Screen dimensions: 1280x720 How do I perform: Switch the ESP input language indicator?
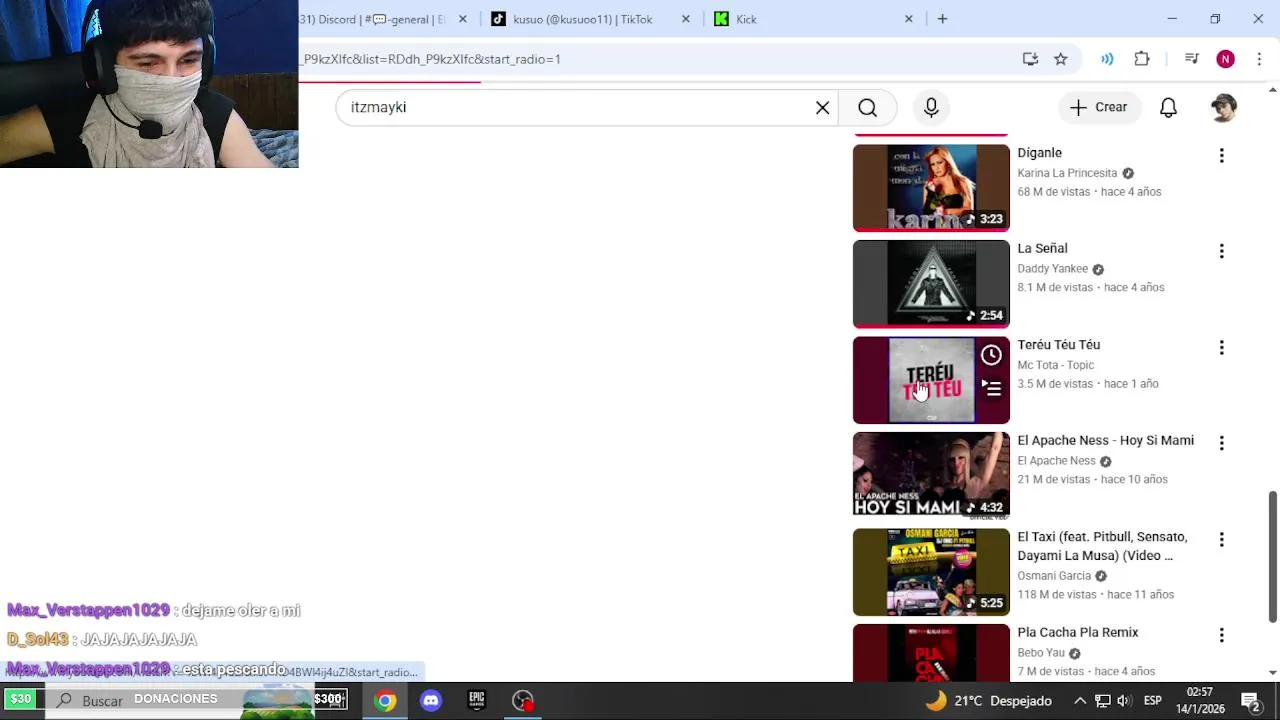coord(1152,701)
